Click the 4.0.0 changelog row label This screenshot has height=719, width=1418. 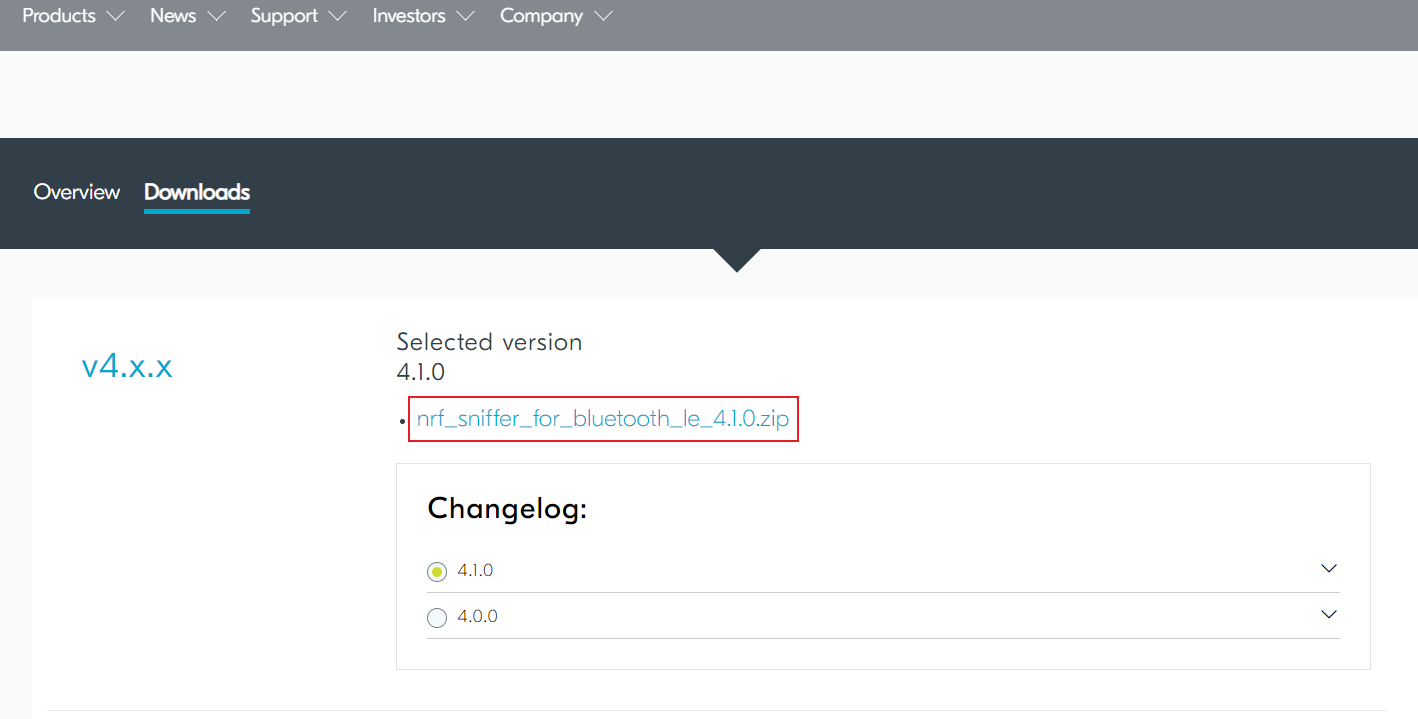pyautogui.click(x=477, y=617)
